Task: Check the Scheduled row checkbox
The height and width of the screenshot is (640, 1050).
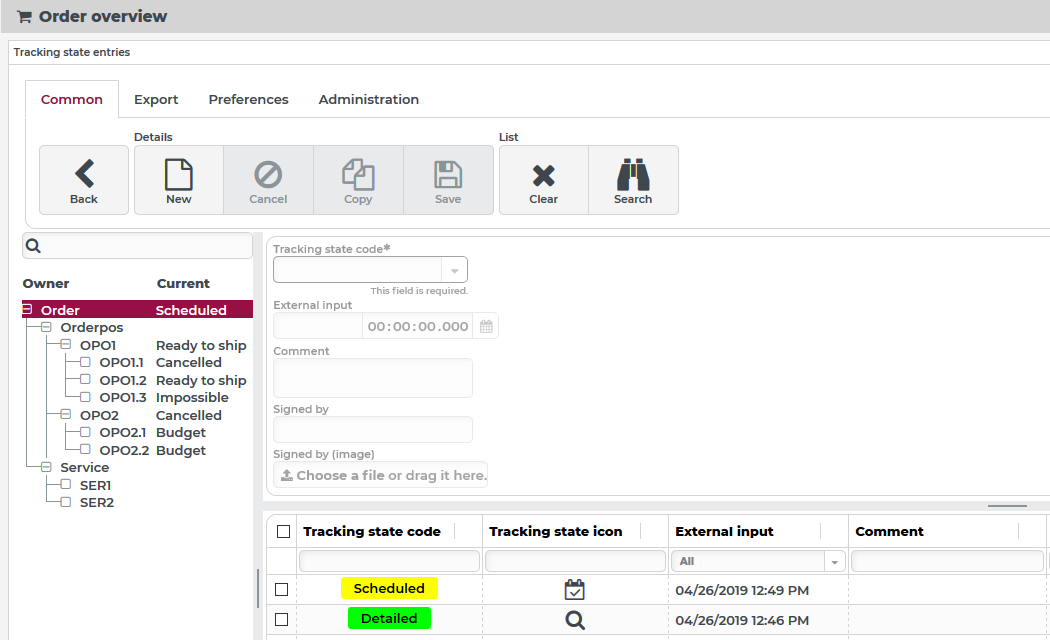Action: point(281,590)
